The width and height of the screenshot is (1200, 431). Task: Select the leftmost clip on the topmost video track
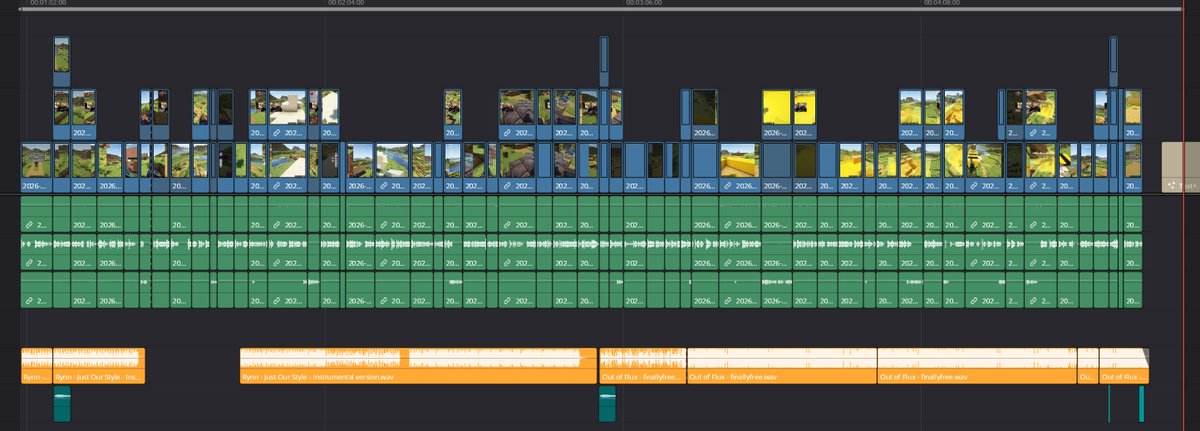(x=62, y=61)
